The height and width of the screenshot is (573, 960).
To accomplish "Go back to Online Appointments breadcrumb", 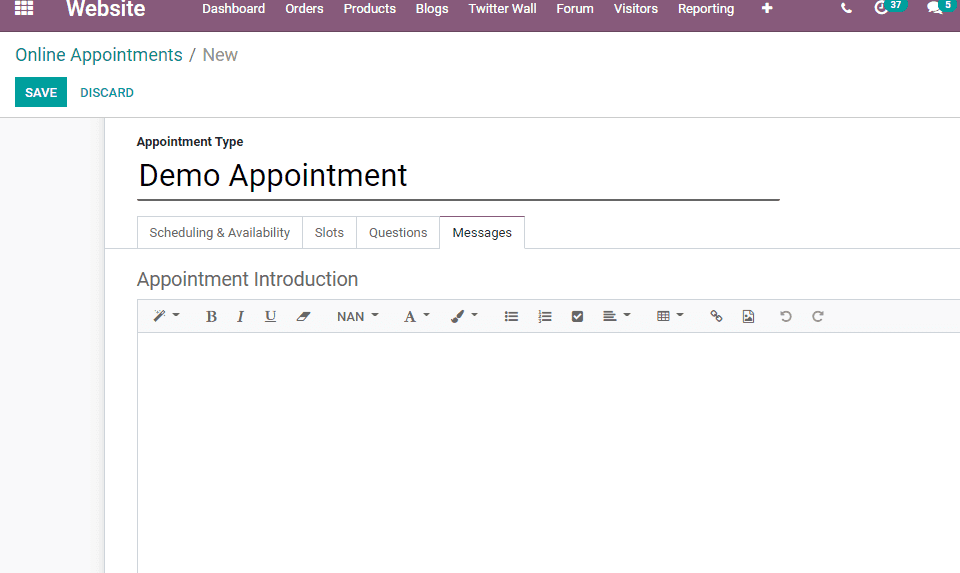I will [99, 54].
